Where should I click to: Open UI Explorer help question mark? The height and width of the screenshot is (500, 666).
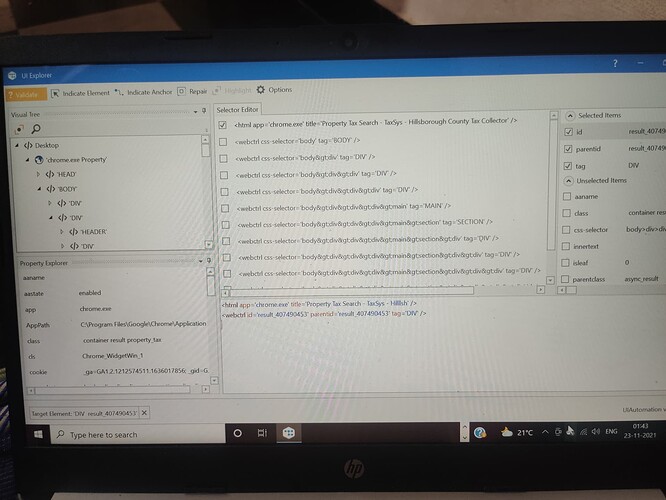tap(615, 64)
